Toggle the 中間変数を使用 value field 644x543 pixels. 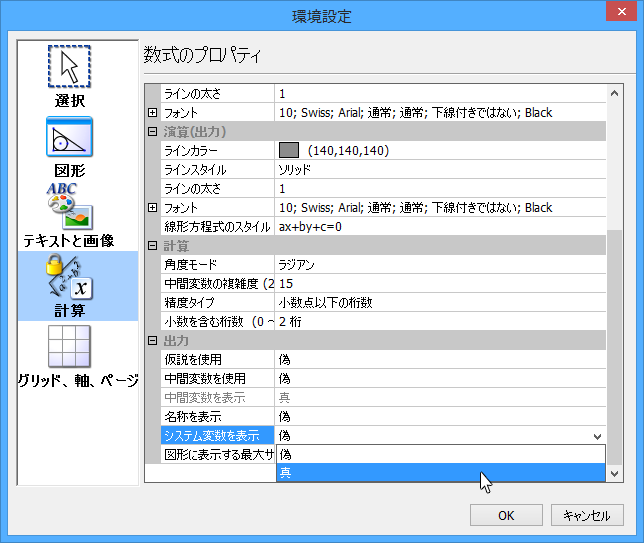[440, 378]
